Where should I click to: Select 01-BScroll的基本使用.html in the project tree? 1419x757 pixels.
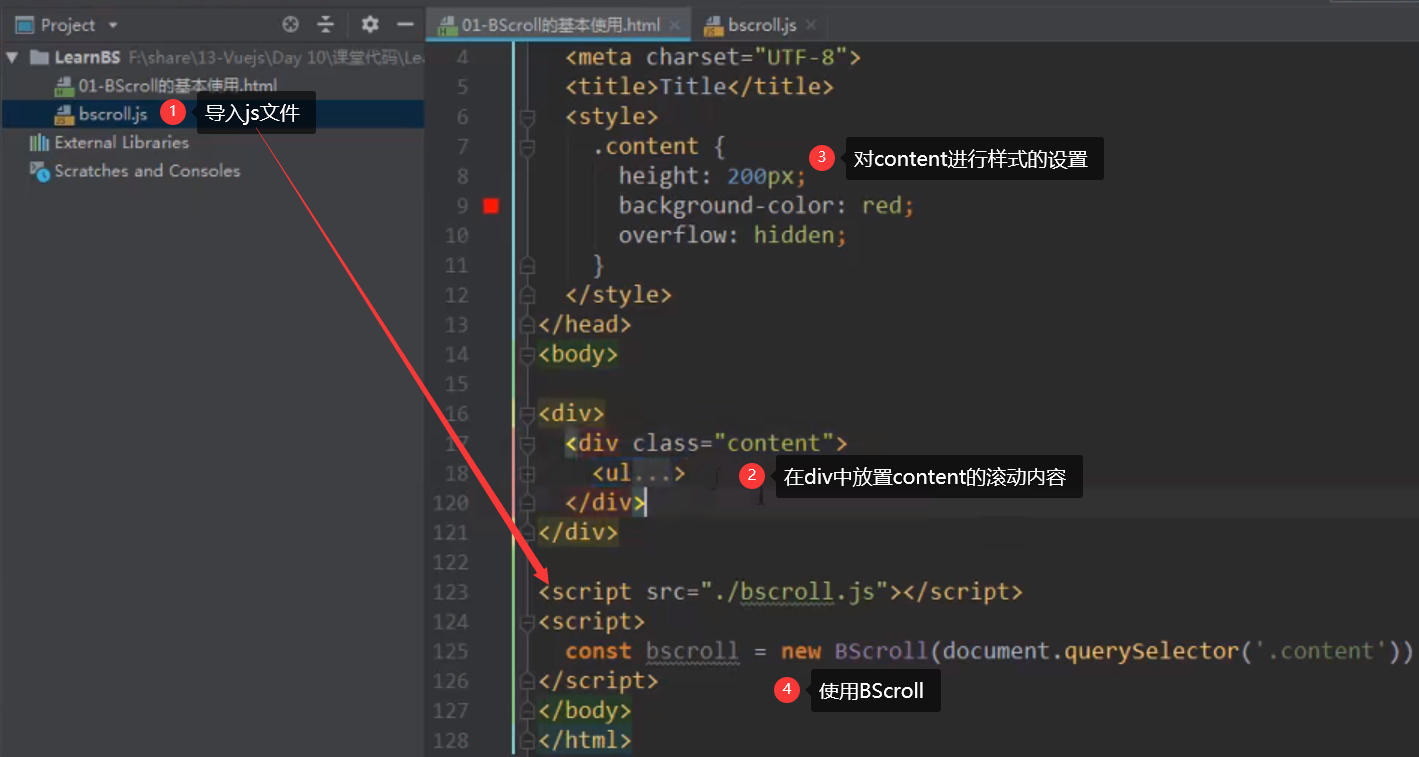178,86
